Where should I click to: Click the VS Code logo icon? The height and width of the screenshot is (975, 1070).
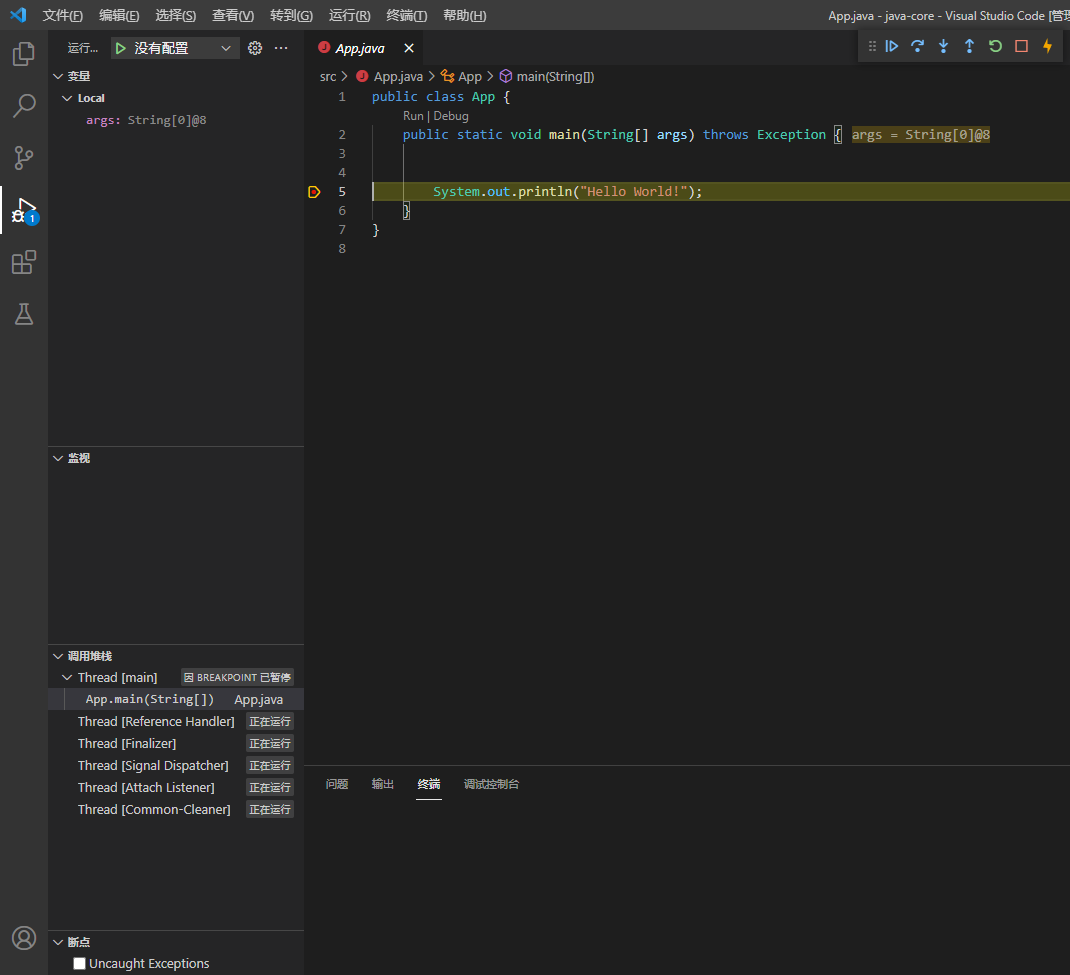point(18,15)
